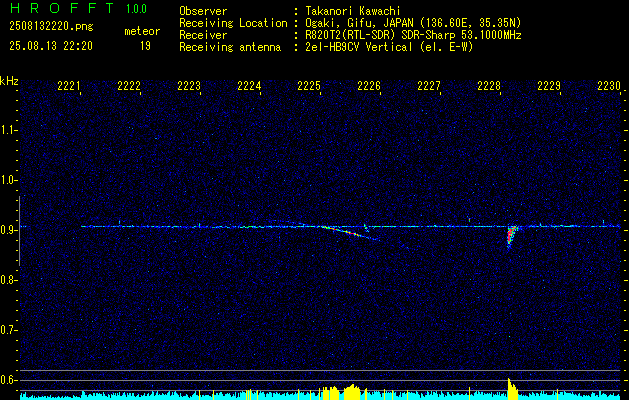Click the 2223 time axis label
Screen dimensions: 629x400
pos(189,86)
